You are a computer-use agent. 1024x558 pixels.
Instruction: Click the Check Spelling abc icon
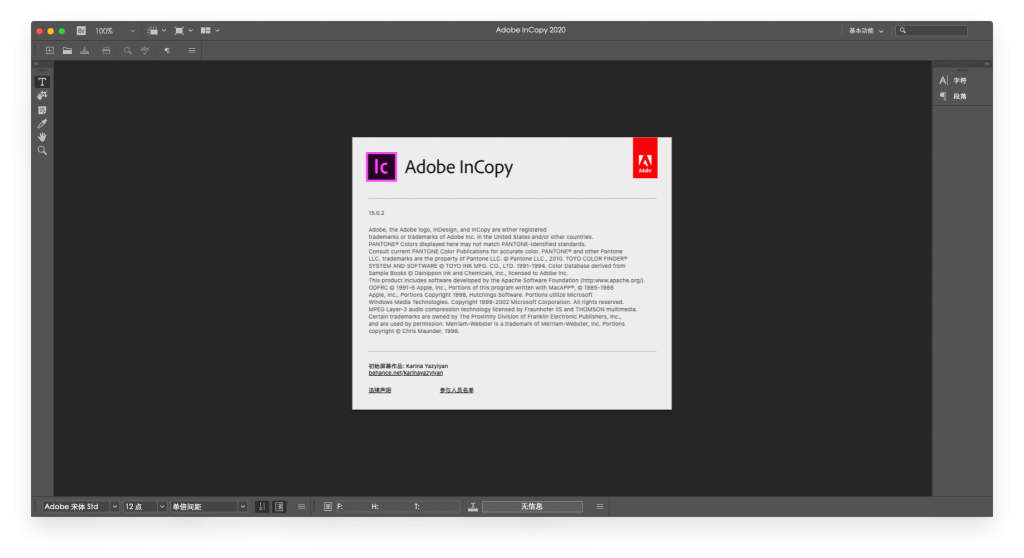click(x=145, y=50)
